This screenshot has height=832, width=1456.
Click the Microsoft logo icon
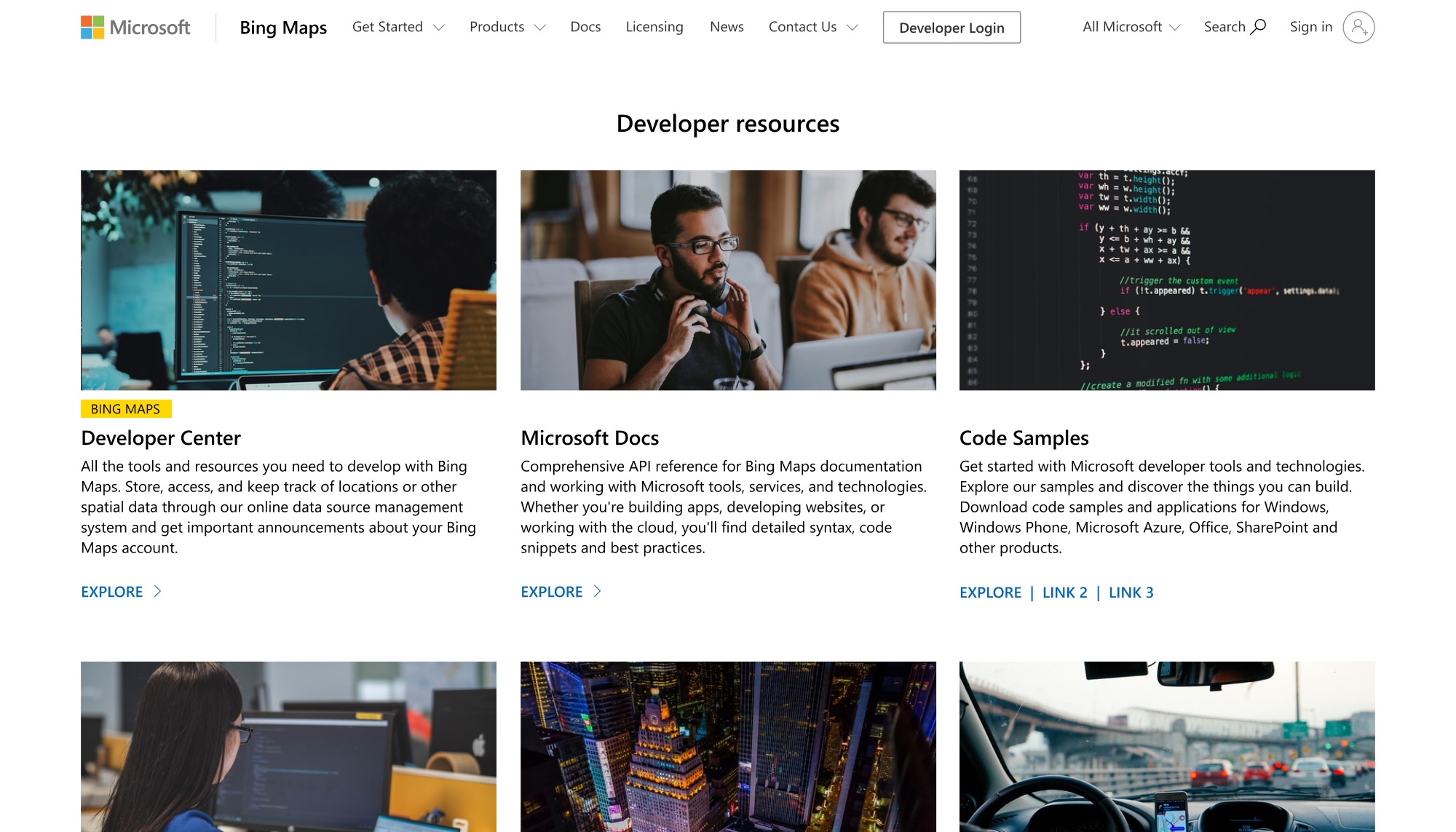(92, 28)
